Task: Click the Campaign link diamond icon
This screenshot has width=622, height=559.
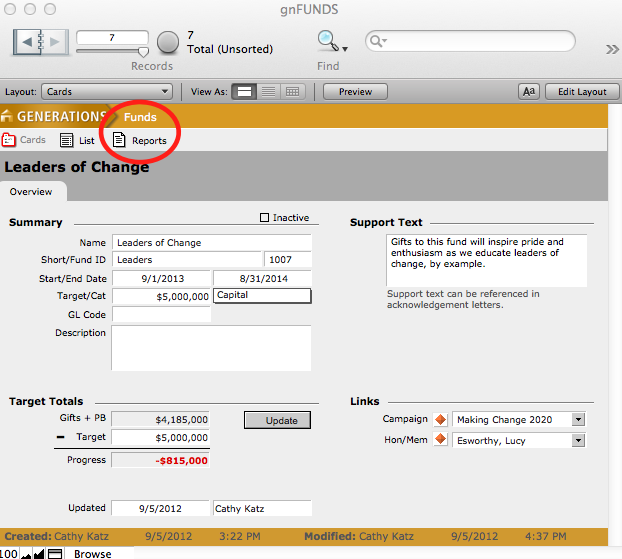Action: (x=441, y=419)
